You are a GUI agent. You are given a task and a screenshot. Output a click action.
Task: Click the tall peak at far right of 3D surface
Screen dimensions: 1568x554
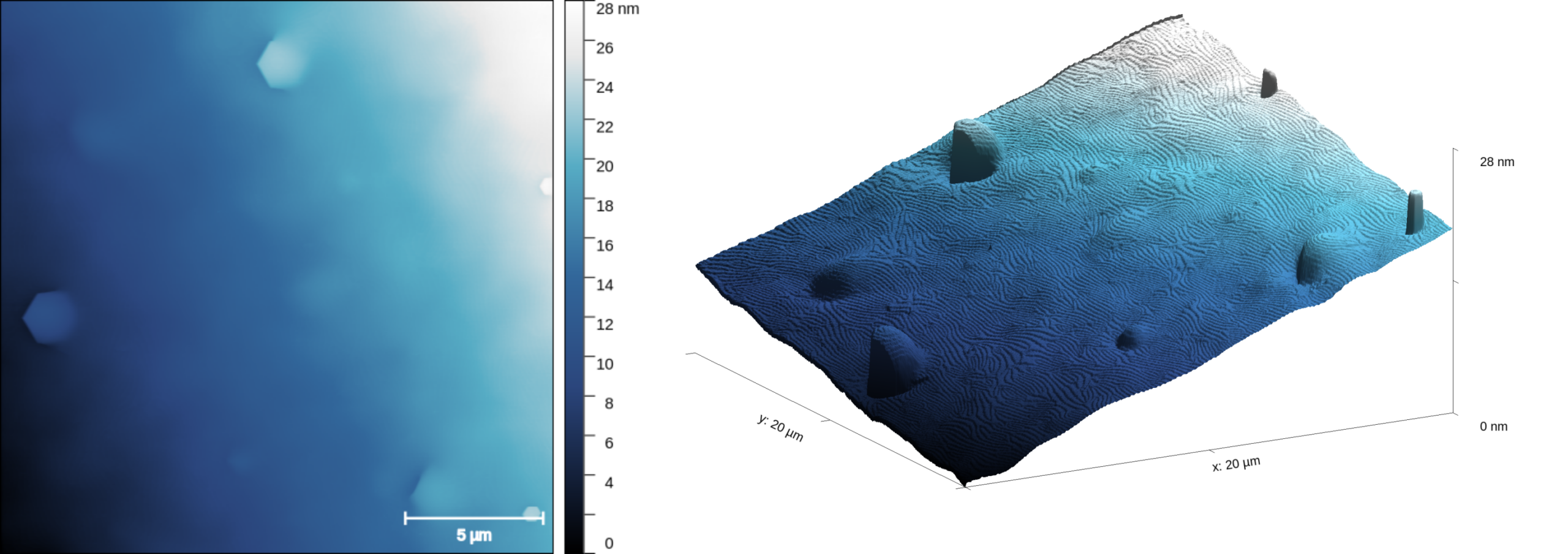(x=1414, y=212)
